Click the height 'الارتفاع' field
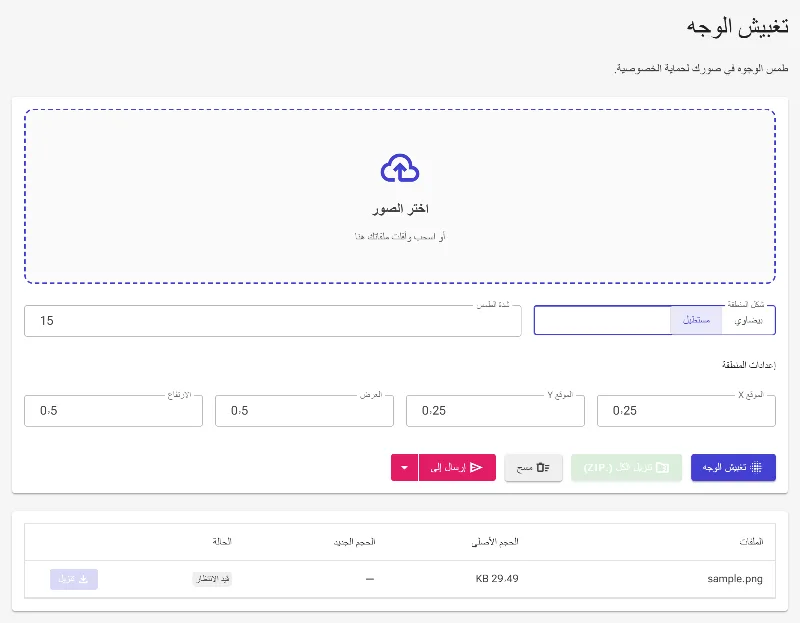 coord(113,411)
